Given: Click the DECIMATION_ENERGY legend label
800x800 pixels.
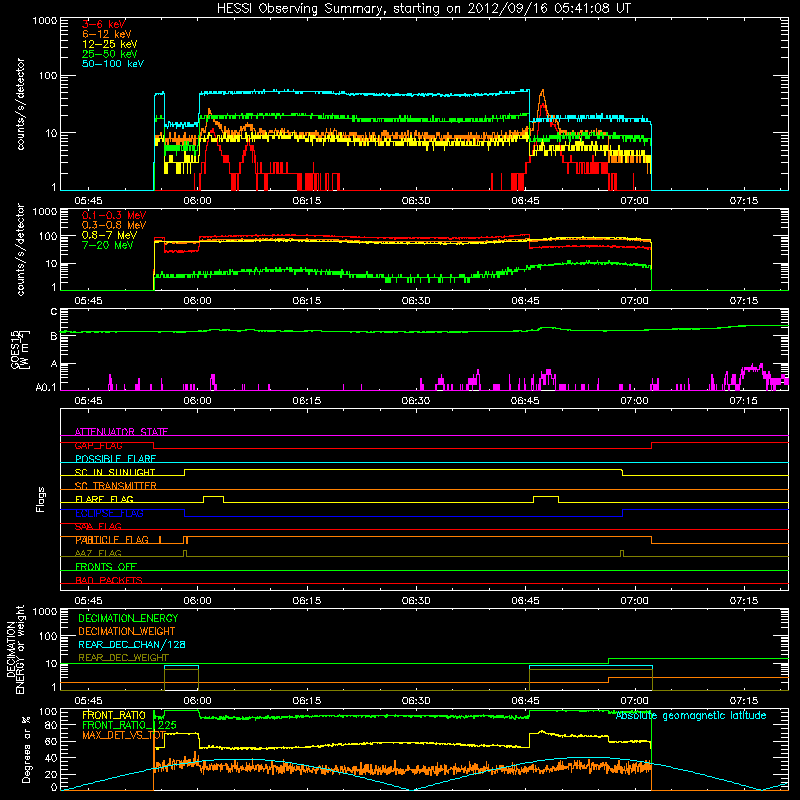Looking at the screenshot, I should [x=128, y=618].
